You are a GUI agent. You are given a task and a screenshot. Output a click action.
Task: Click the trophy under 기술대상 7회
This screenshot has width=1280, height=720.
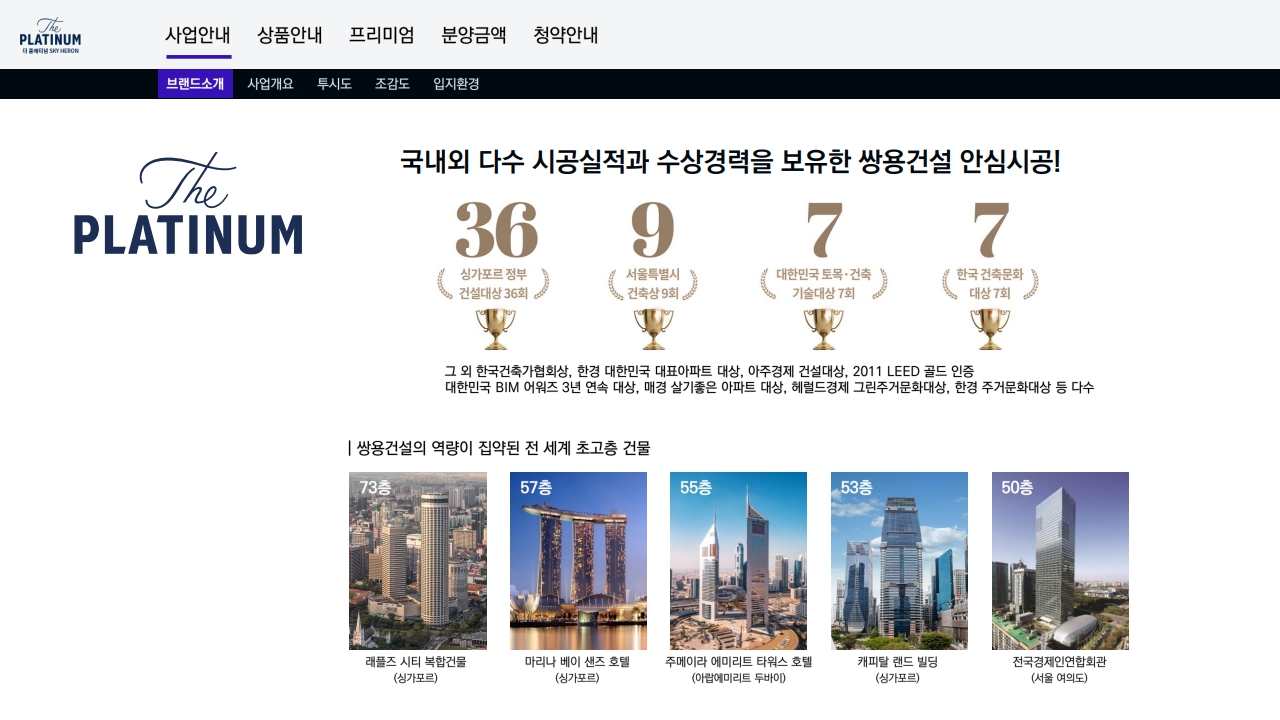(823, 329)
